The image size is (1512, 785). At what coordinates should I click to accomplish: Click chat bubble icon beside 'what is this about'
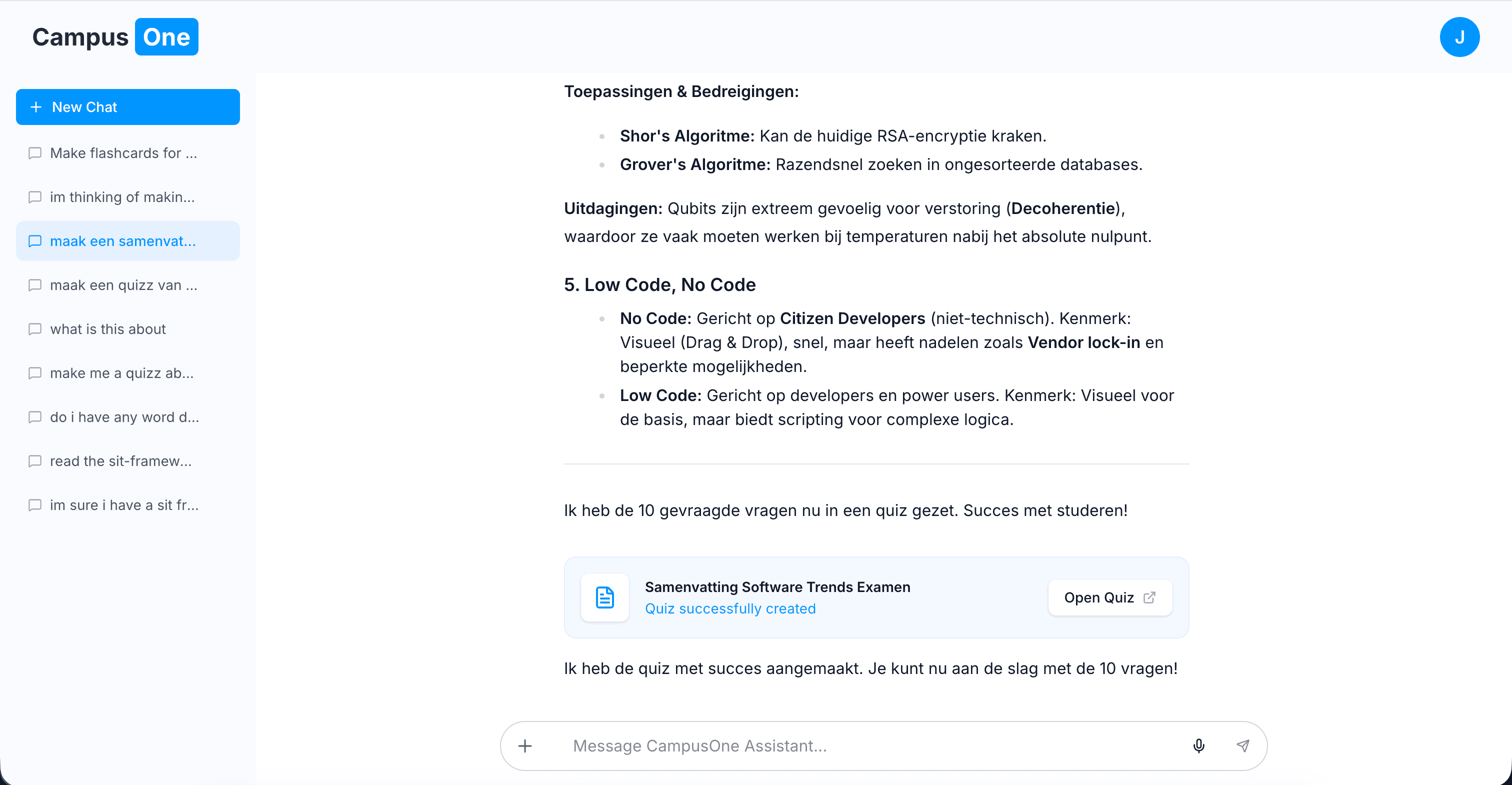click(35, 329)
